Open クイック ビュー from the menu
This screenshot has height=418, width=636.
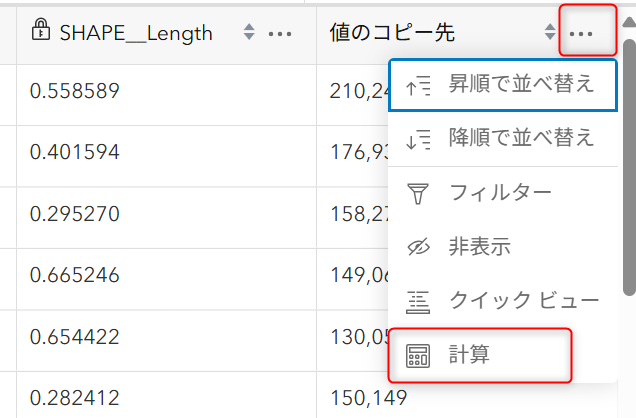tap(503, 301)
